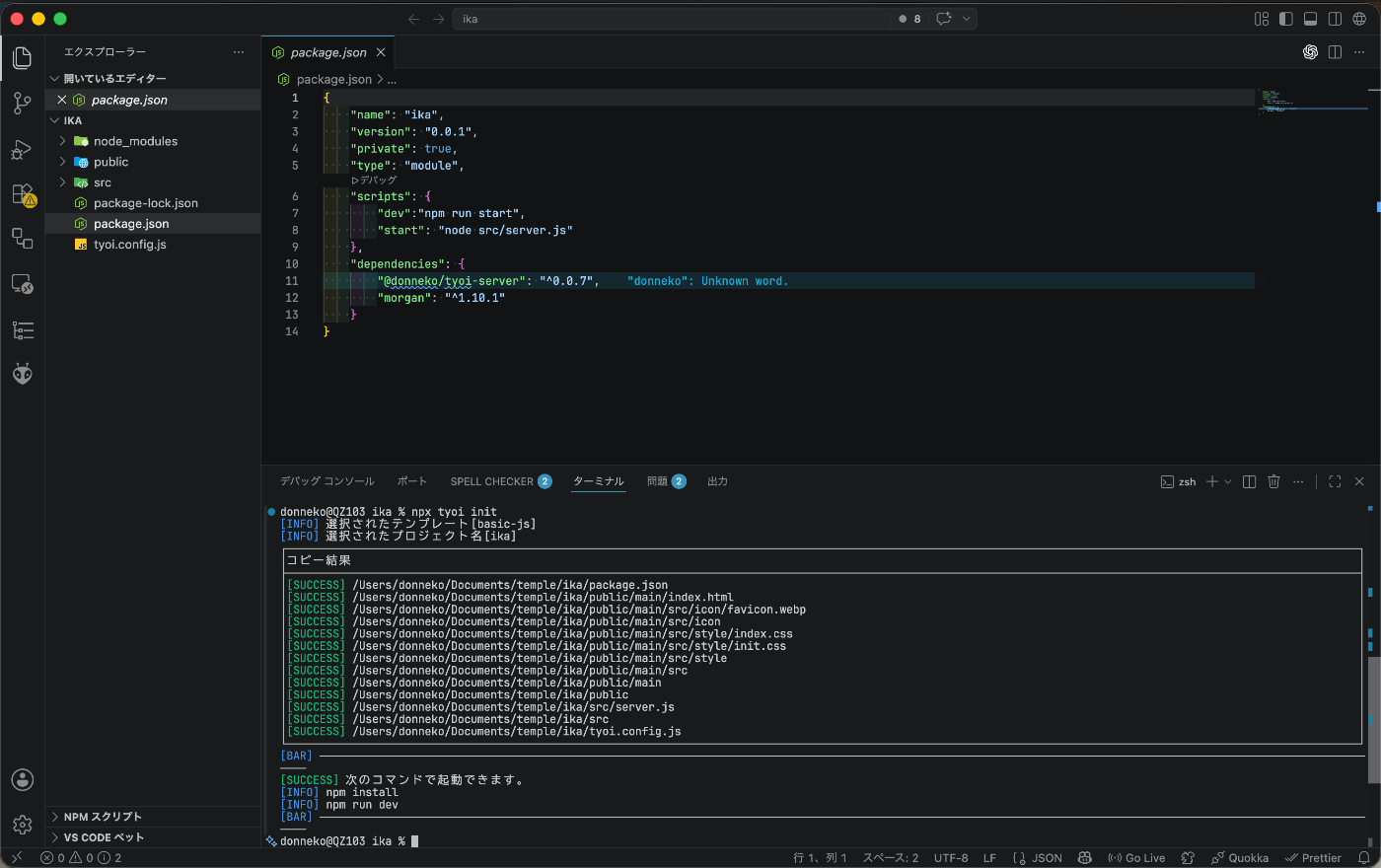Click the Accounts icon in activity bar

point(22,780)
